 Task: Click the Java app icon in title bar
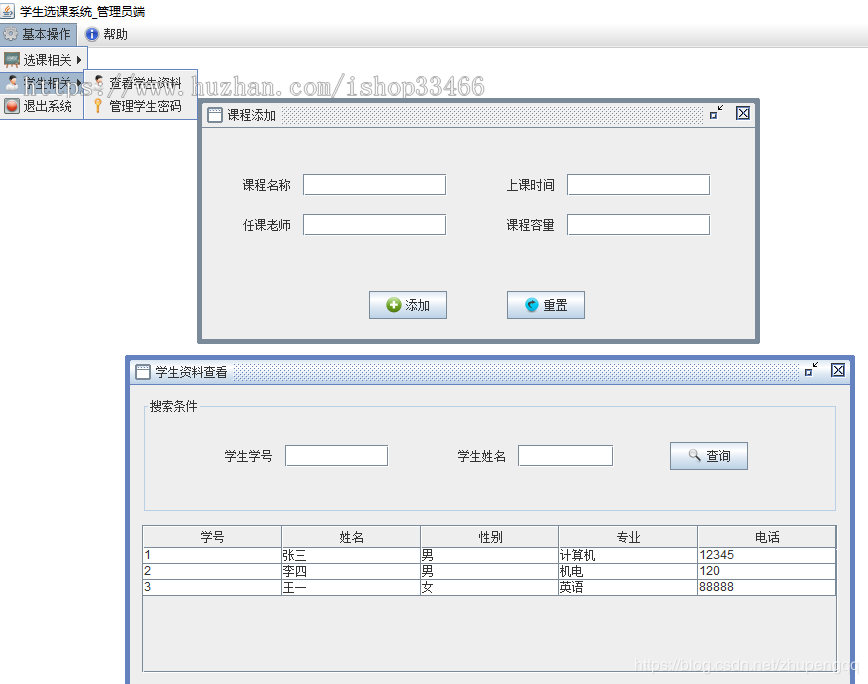point(8,11)
